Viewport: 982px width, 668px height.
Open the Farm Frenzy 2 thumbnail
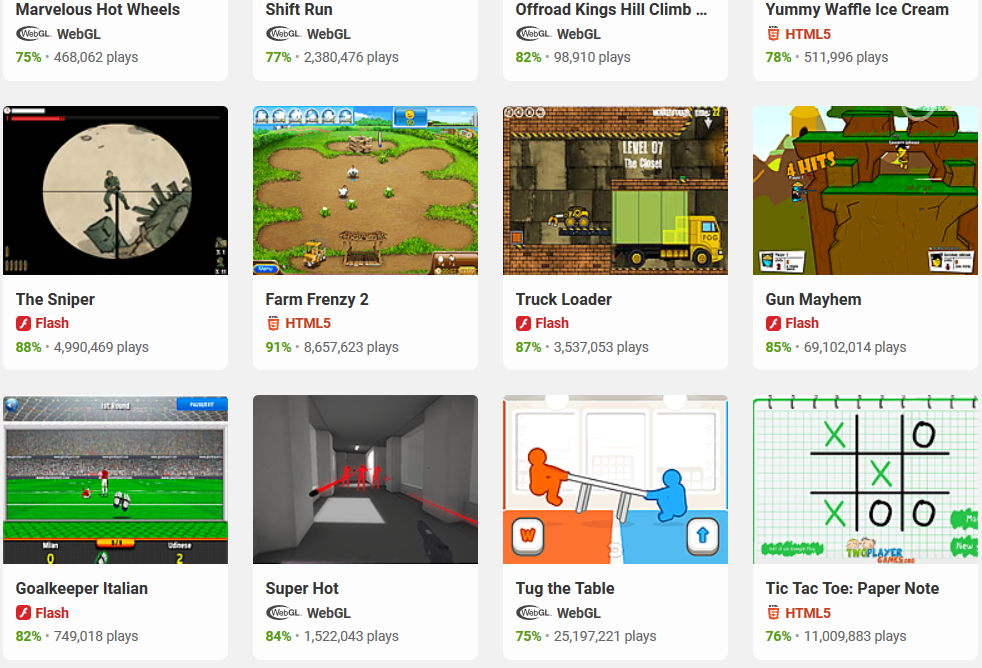(x=365, y=190)
